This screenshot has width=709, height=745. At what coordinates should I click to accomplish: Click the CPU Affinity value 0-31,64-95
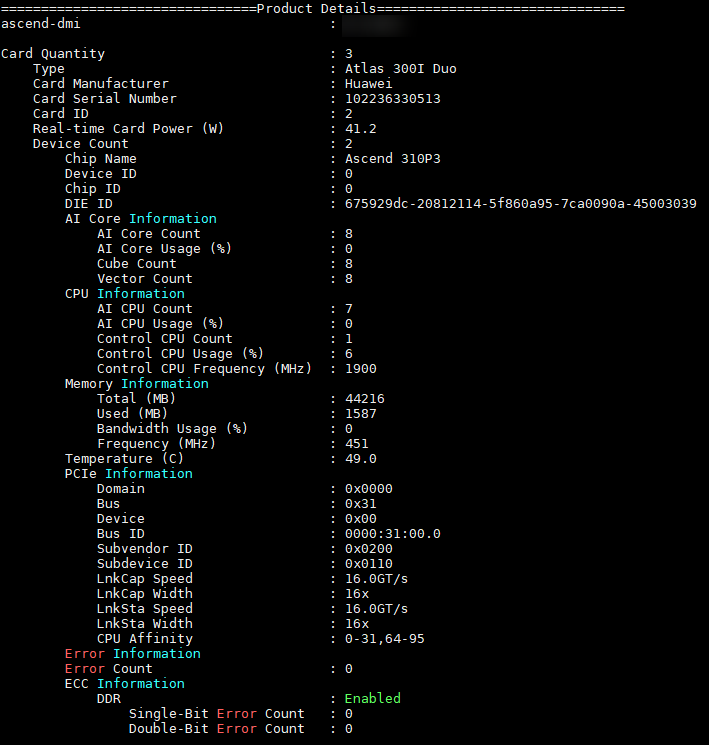(384, 639)
